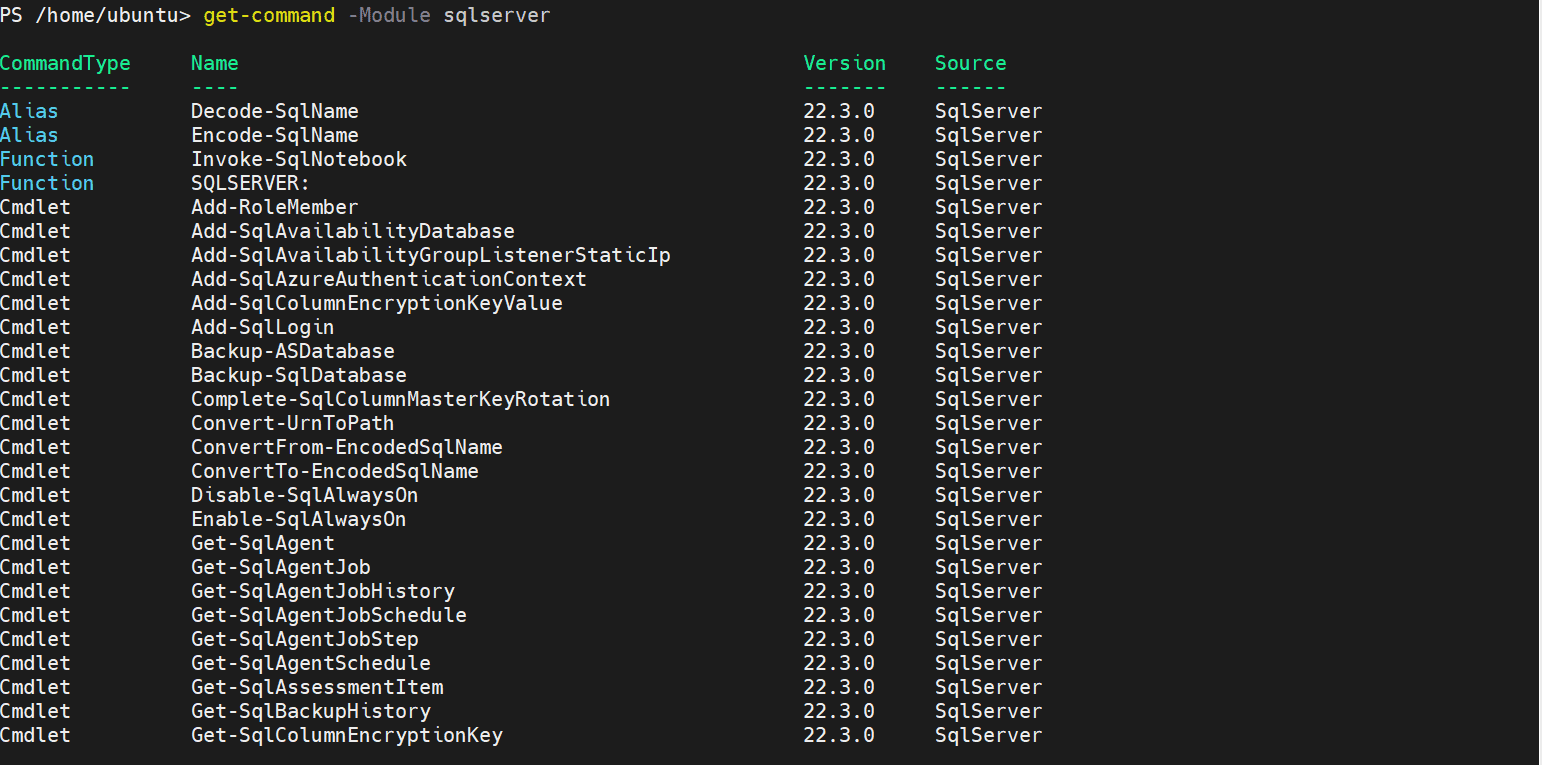Click SqlServer source in Get-SqlColumnEncryptionKey row
This screenshot has width=1542, height=765.
[989, 735]
